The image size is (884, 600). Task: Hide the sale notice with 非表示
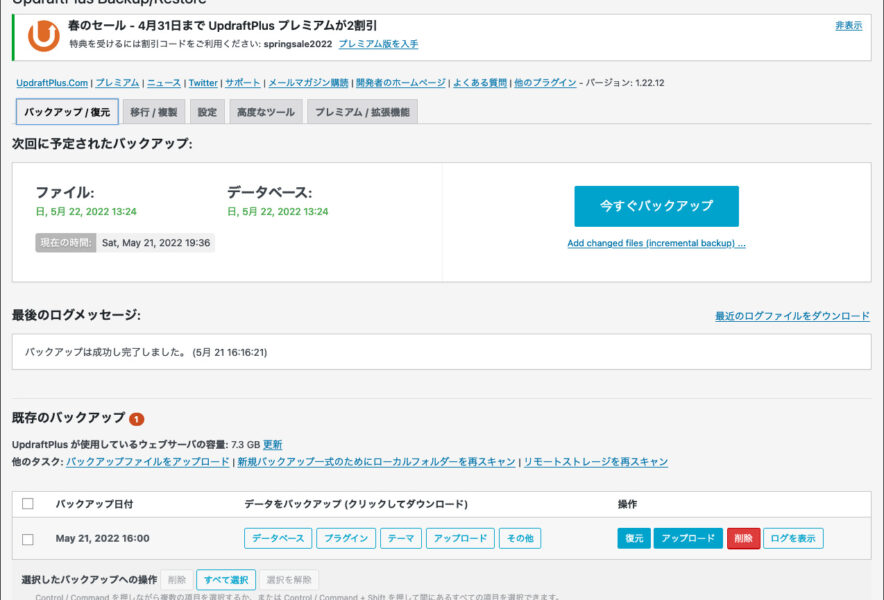pyautogui.click(x=848, y=25)
